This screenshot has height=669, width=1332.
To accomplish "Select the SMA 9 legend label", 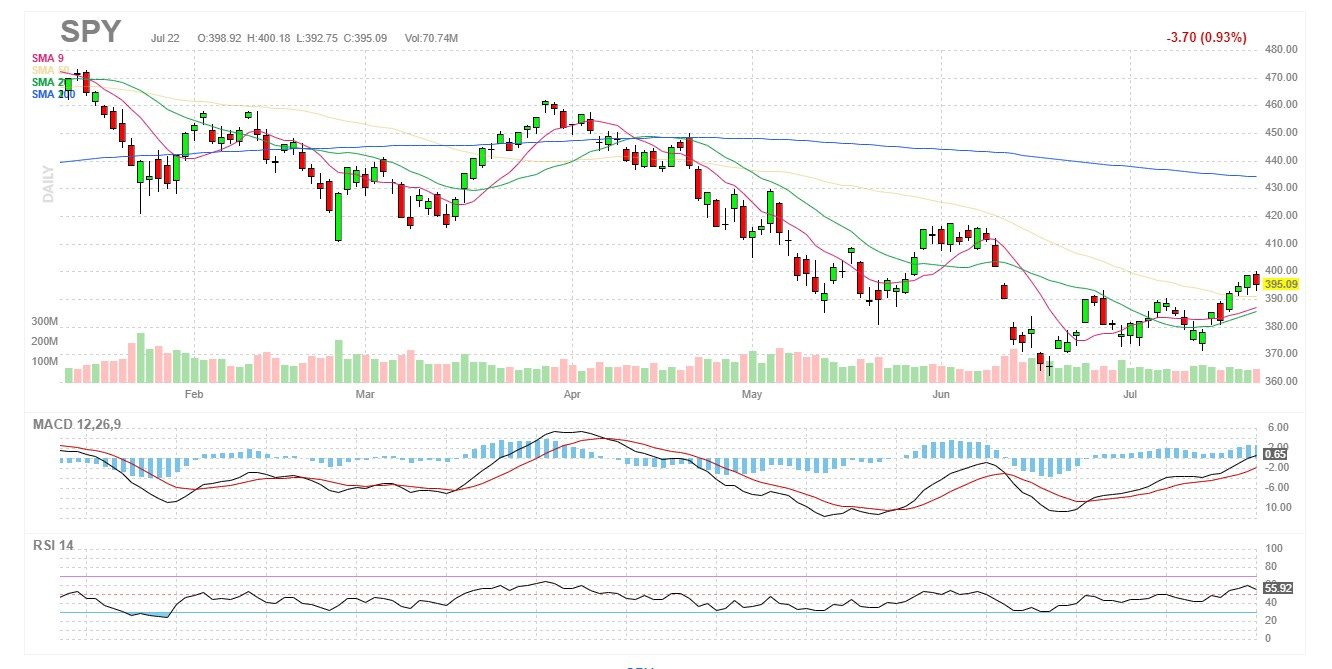I will pyautogui.click(x=47, y=58).
